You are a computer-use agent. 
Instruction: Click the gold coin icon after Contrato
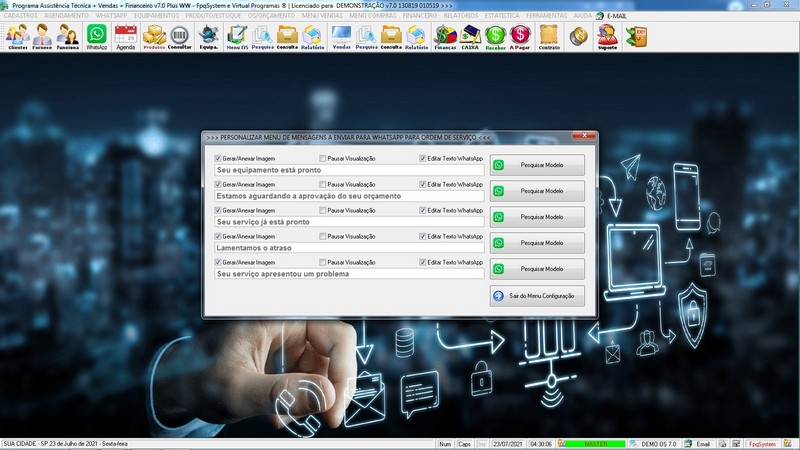coord(579,37)
